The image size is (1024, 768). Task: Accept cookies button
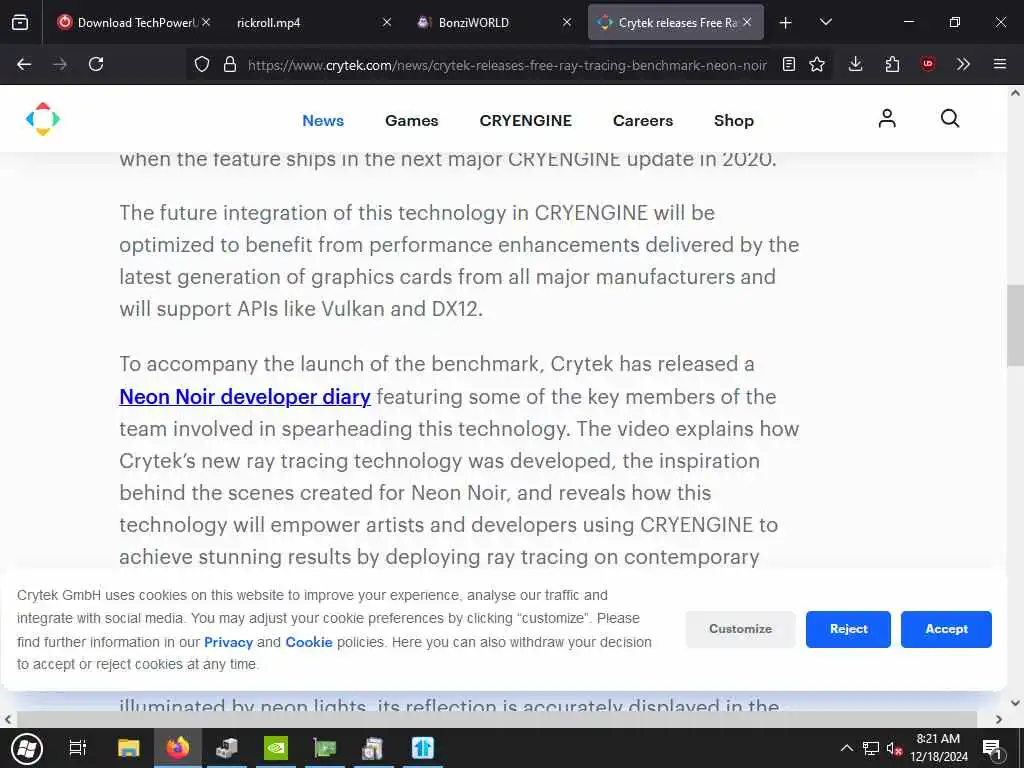[946, 629]
